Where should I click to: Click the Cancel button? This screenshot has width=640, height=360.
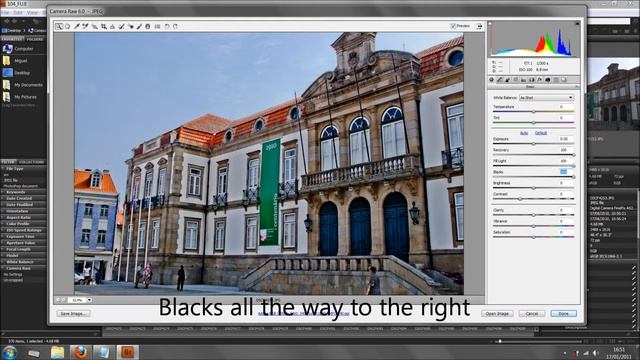(532, 313)
